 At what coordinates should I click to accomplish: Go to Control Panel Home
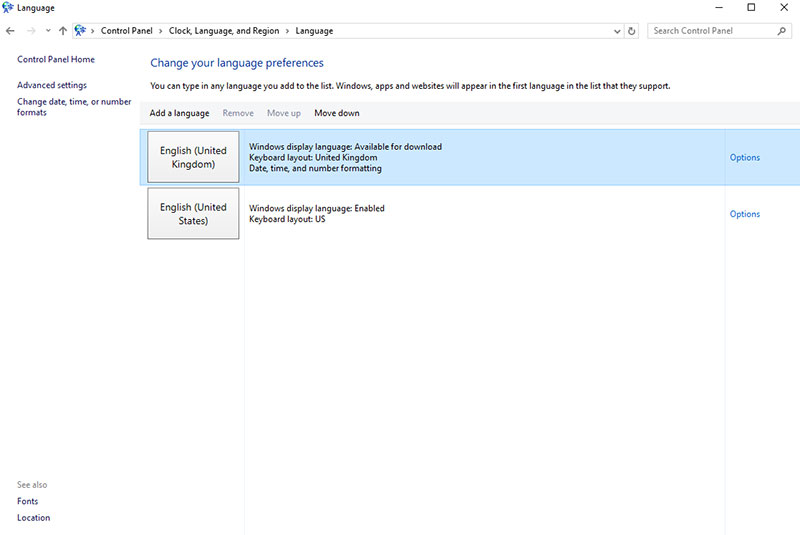click(56, 59)
